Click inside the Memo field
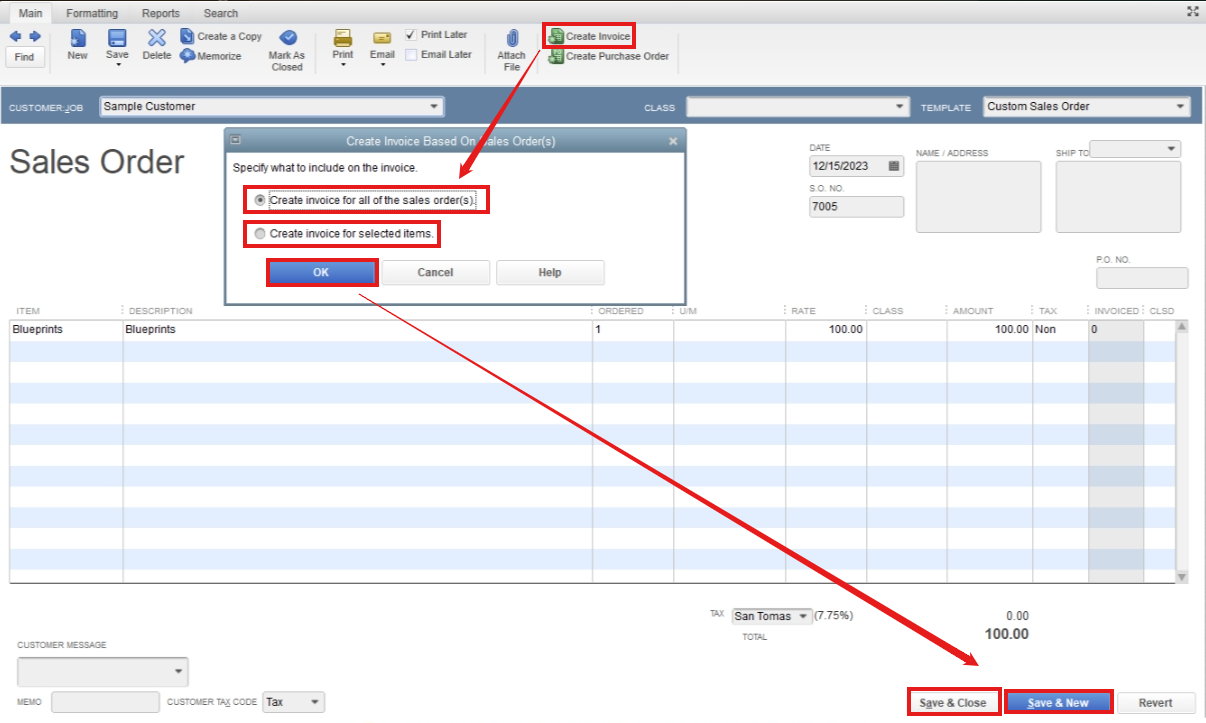The height and width of the screenshot is (723, 1206). click(x=105, y=702)
